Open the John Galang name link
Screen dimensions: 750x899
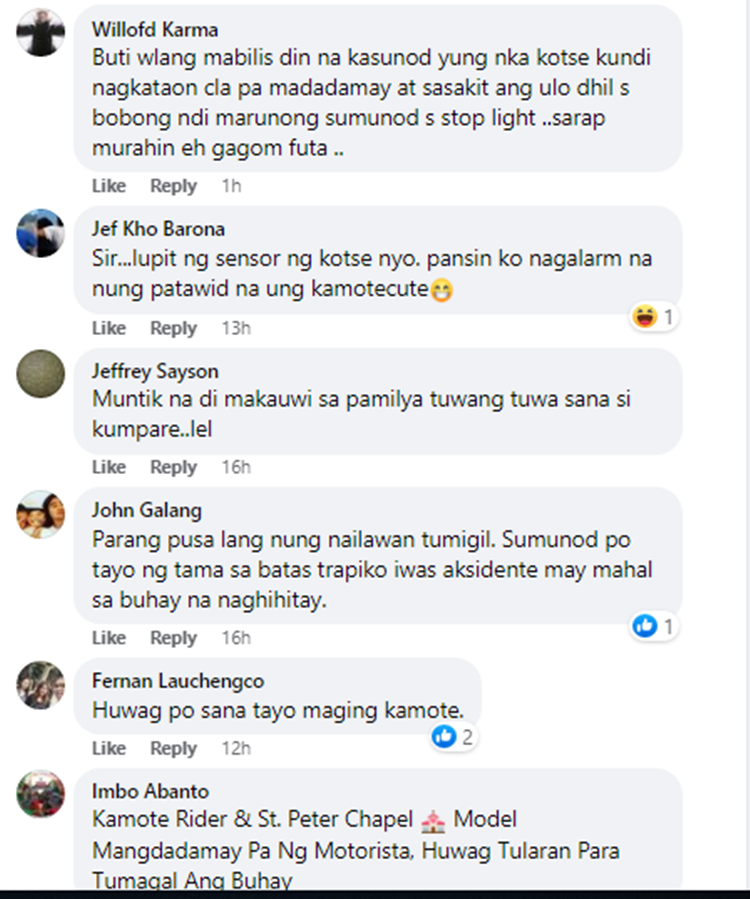coord(147,510)
